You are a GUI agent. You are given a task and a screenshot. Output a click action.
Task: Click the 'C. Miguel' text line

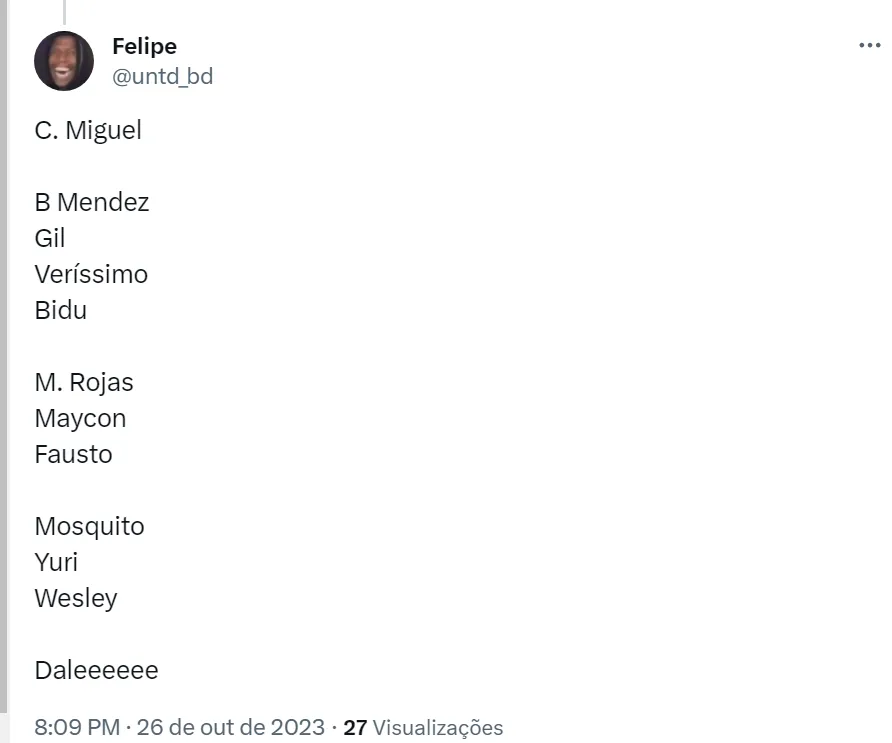[x=88, y=130]
